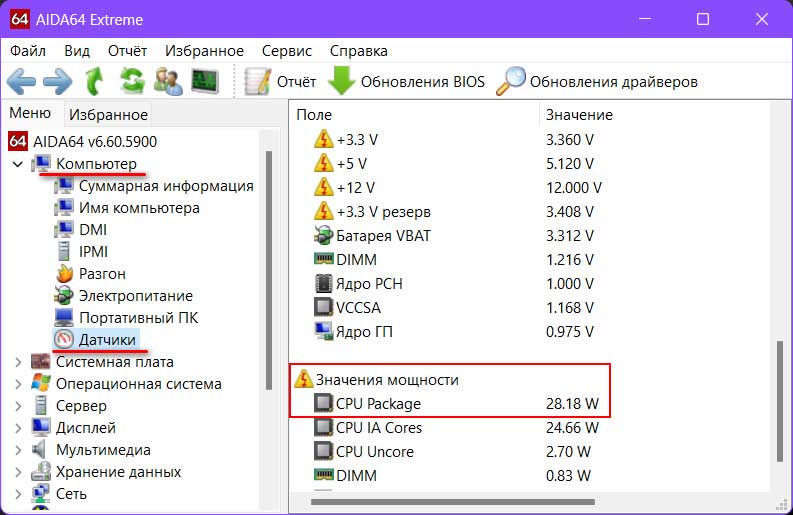Image resolution: width=793 pixels, height=515 pixels.
Task: Select the Батарея VBAT row
Action: click(453, 236)
